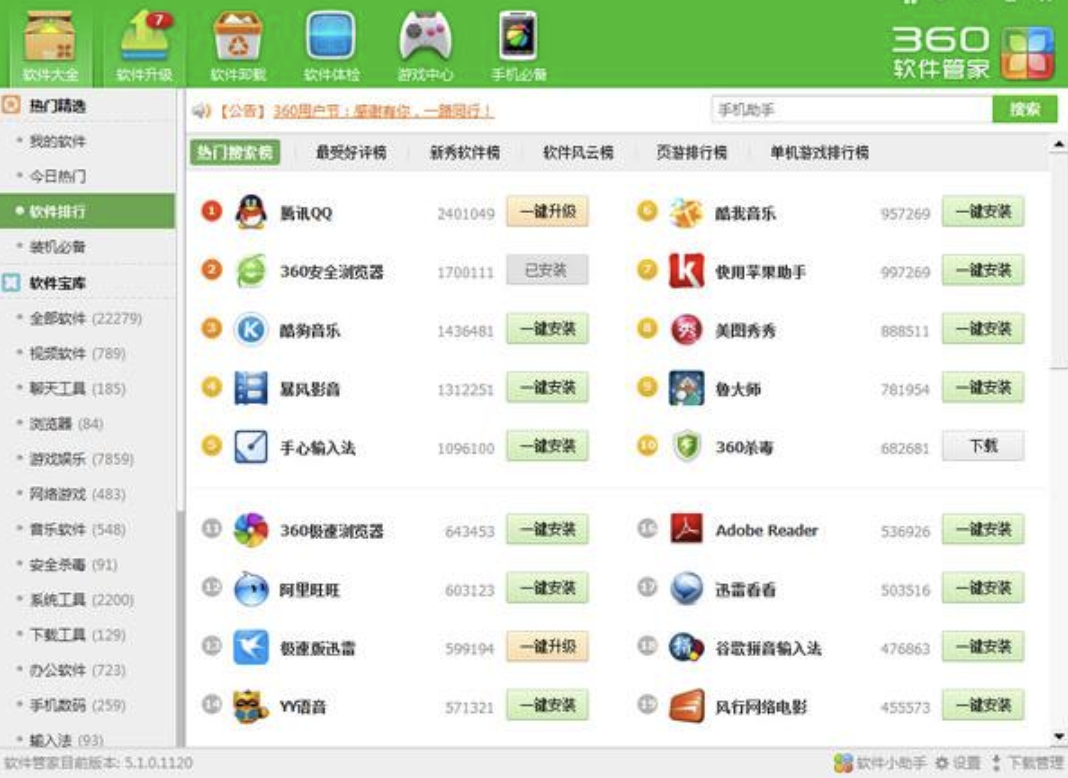
Task: Click the search input field
Action: (851, 110)
